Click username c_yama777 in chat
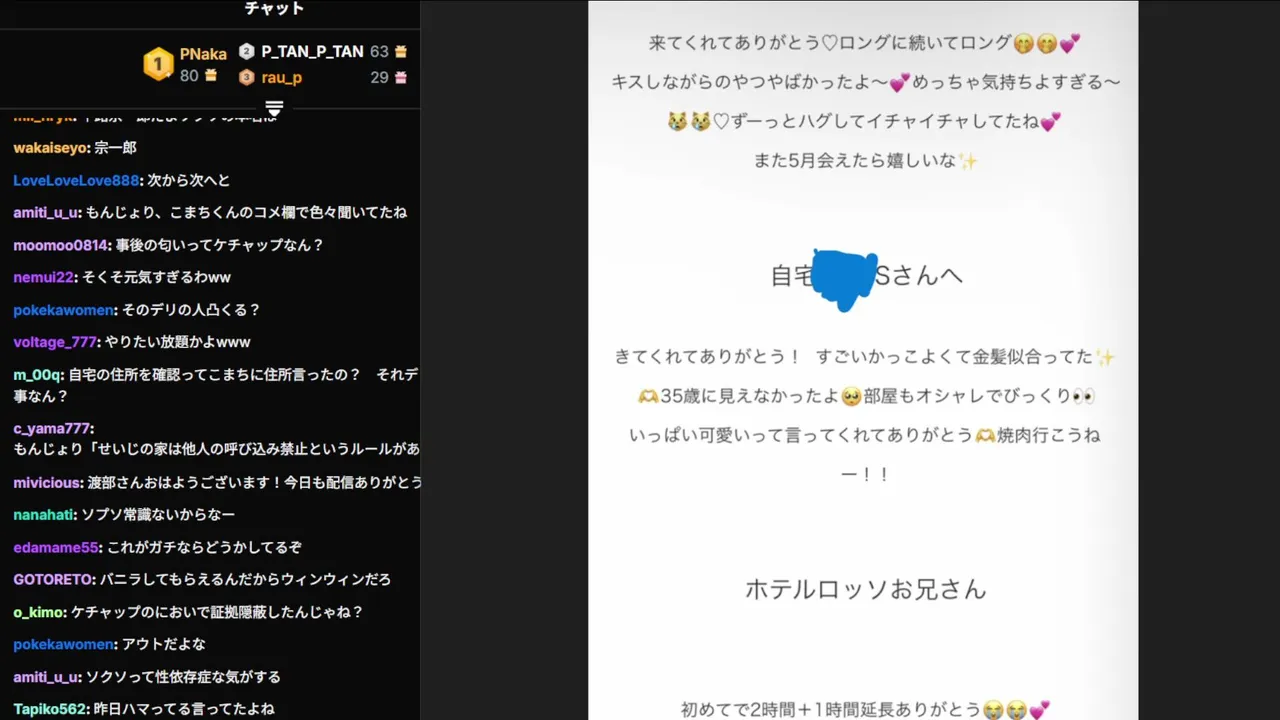The width and height of the screenshot is (1280, 720). click(x=51, y=429)
